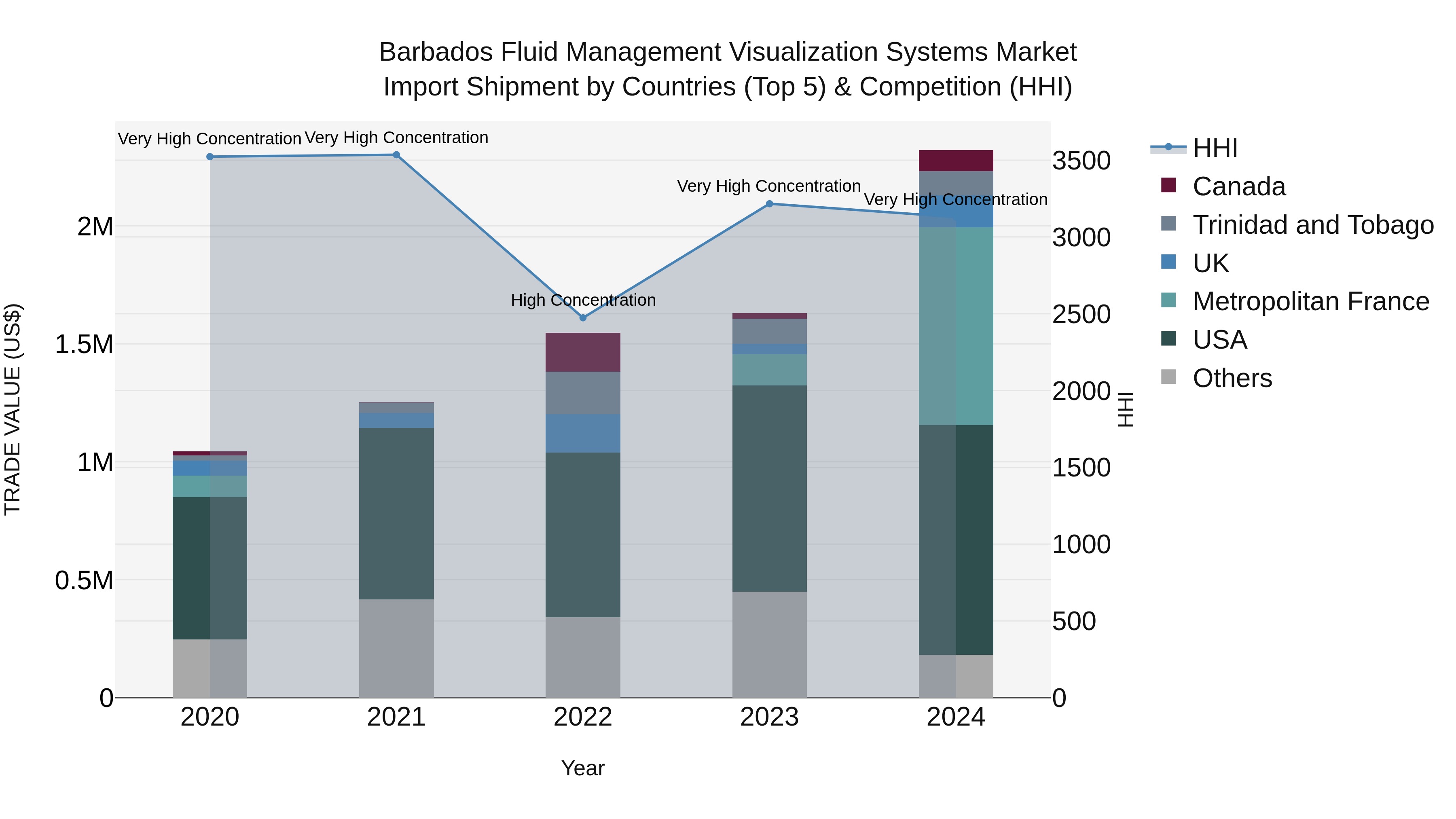Click the 'High Concentration' label at 2022
The height and width of the screenshot is (819, 1456).
click(x=583, y=300)
